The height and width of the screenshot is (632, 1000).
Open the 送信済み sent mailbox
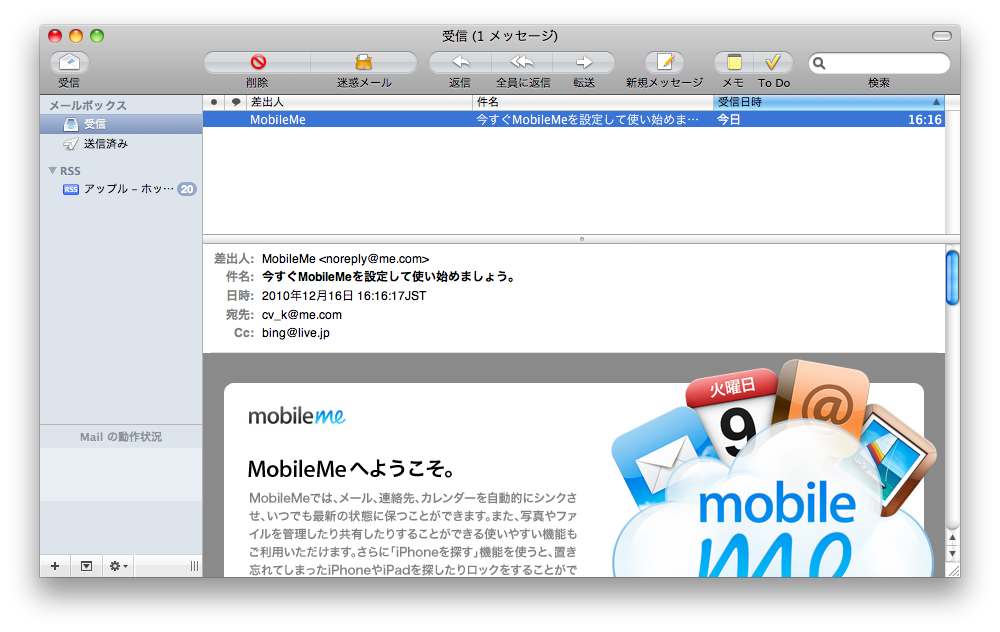tap(121, 143)
